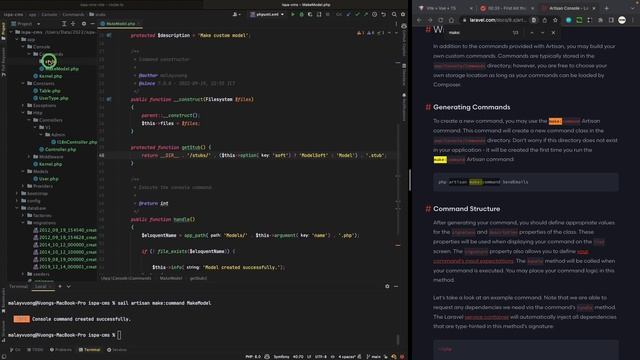The height and width of the screenshot is (360, 640).
Task: Collapse all in Project panel
Action: point(73,24)
